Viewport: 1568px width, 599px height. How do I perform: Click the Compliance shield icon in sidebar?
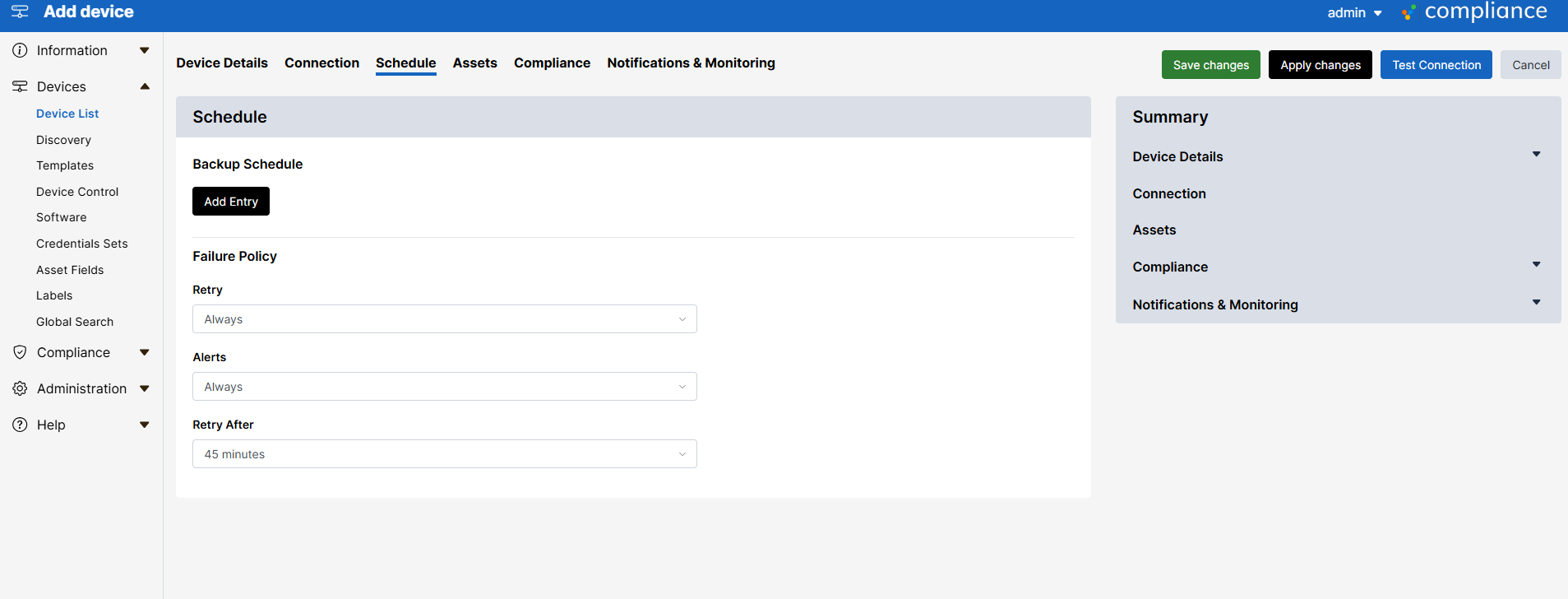20,352
